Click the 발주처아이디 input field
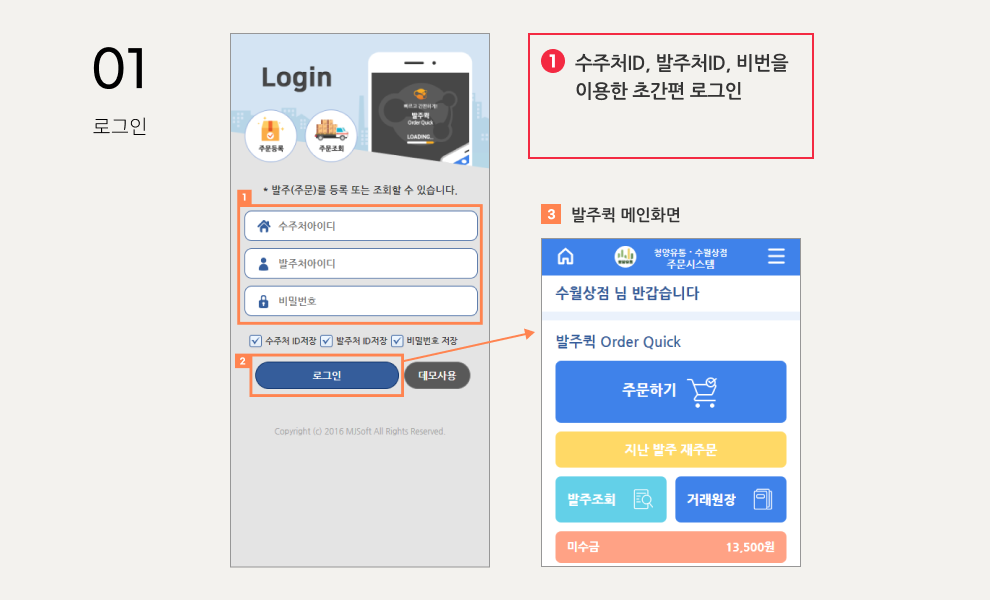This screenshot has width=990, height=600. pos(361,263)
